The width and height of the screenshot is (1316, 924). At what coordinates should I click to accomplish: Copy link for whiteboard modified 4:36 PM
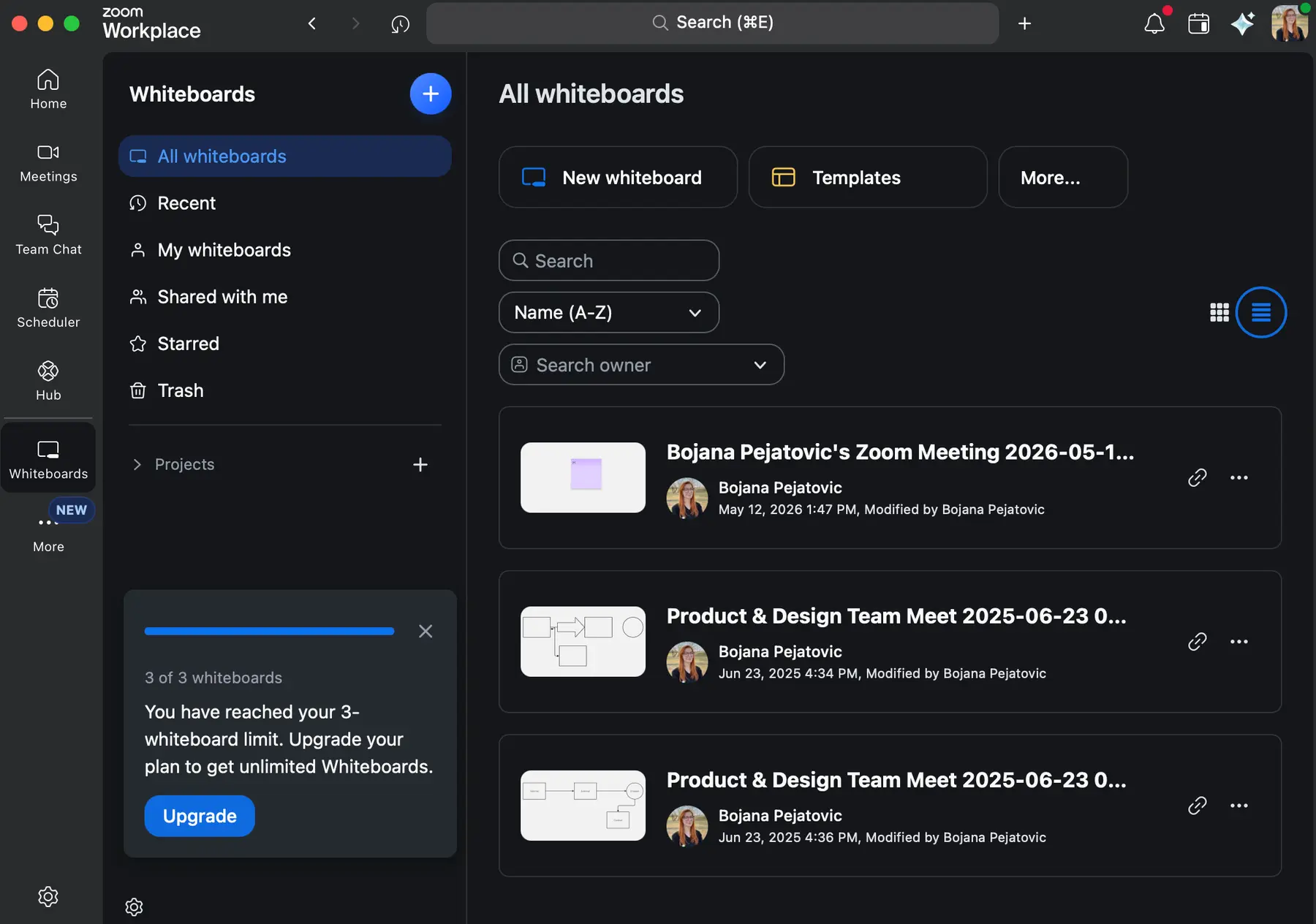1197,806
